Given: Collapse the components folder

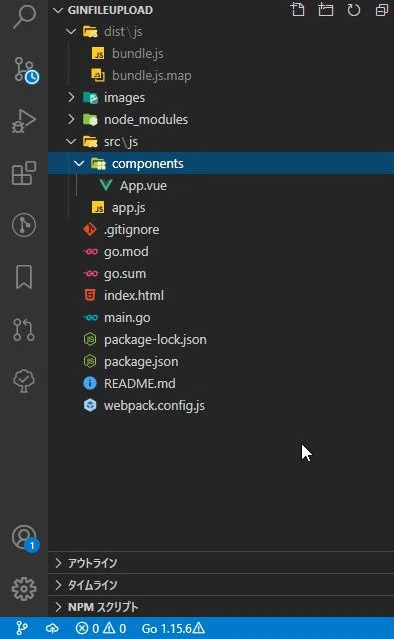Looking at the screenshot, I should 79,163.
